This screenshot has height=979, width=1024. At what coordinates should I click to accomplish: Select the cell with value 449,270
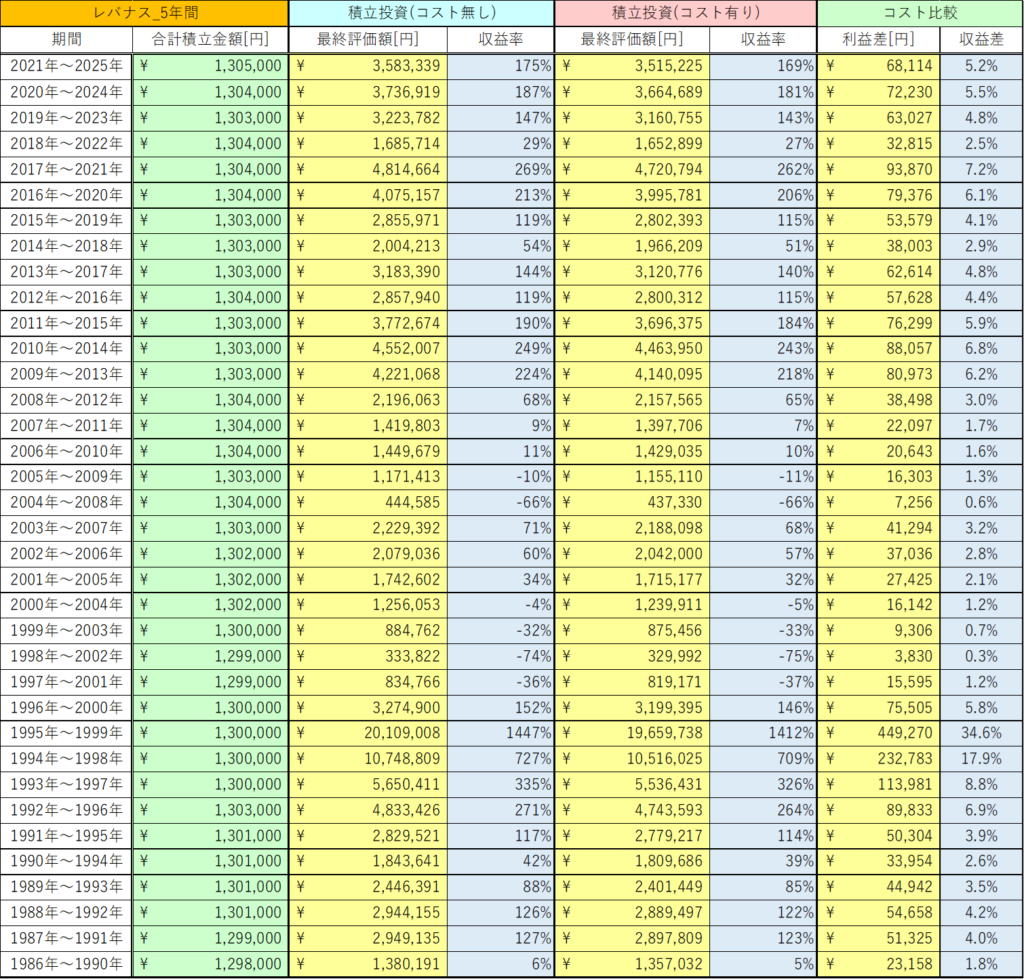879,732
